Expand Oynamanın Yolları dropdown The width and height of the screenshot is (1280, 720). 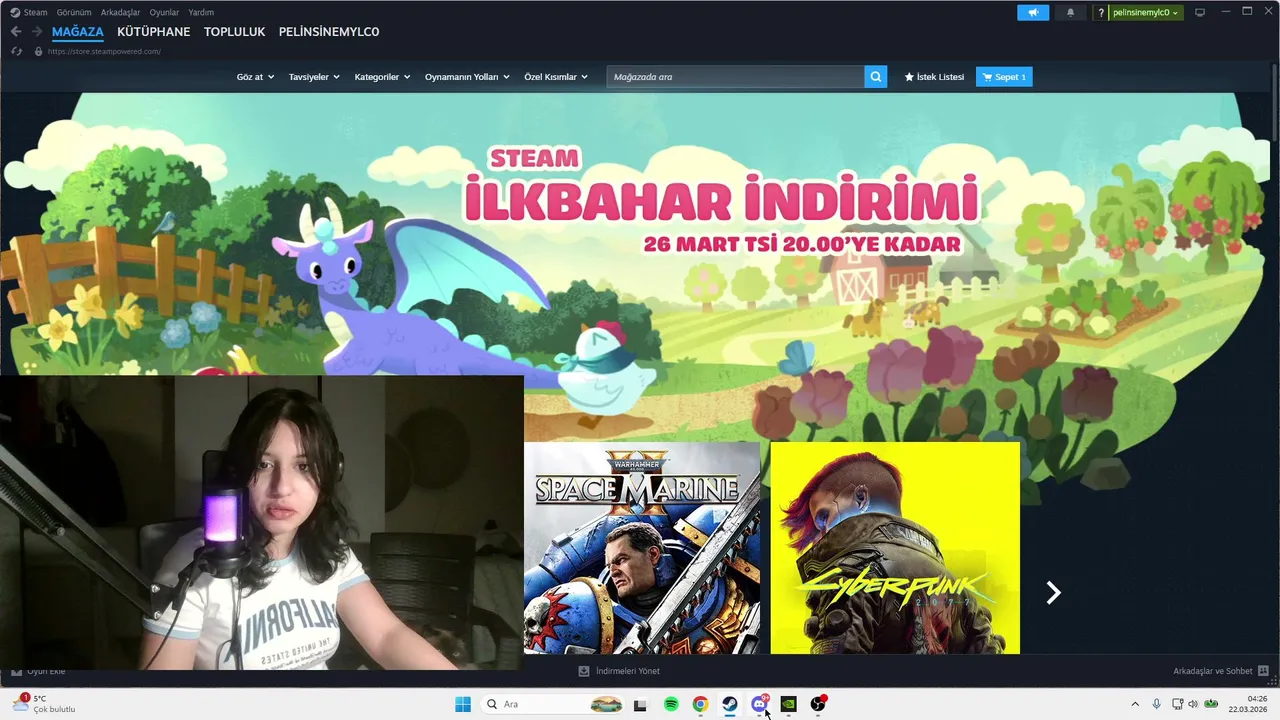[467, 77]
